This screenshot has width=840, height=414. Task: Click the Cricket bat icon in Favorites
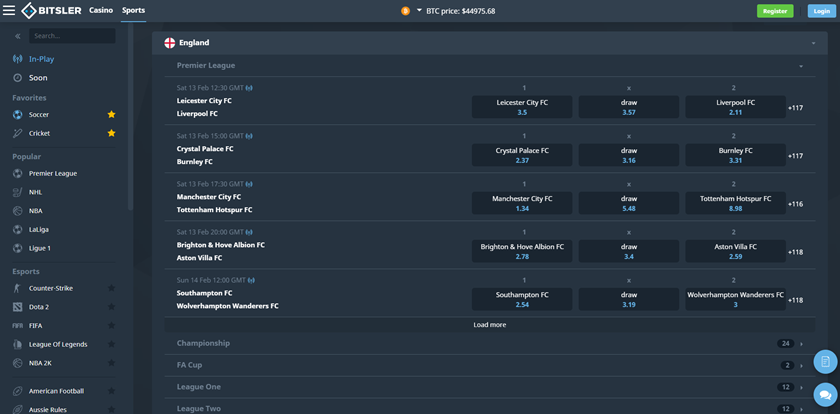[x=18, y=133]
